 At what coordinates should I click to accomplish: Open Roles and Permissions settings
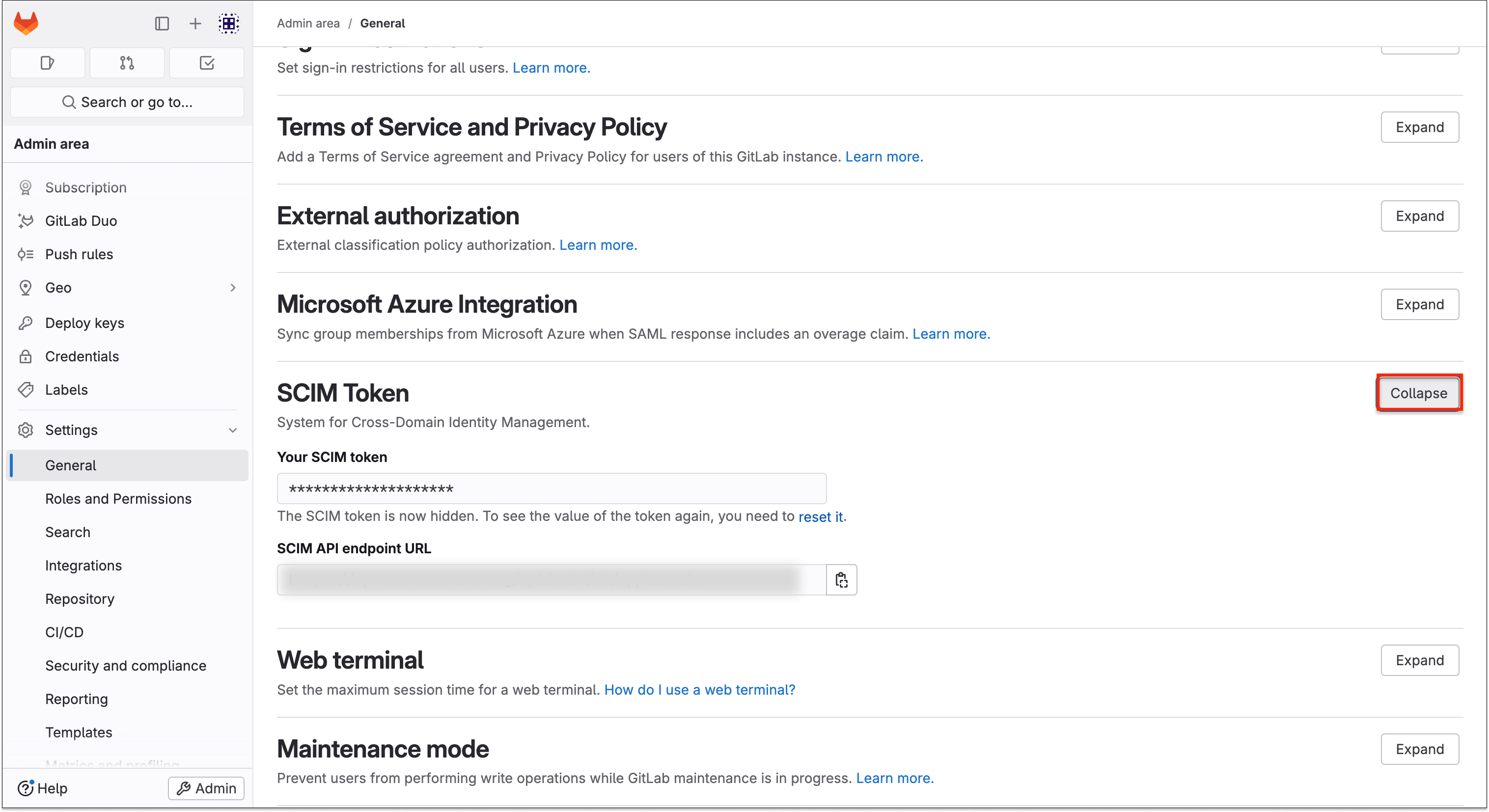click(x=127, y=499)
